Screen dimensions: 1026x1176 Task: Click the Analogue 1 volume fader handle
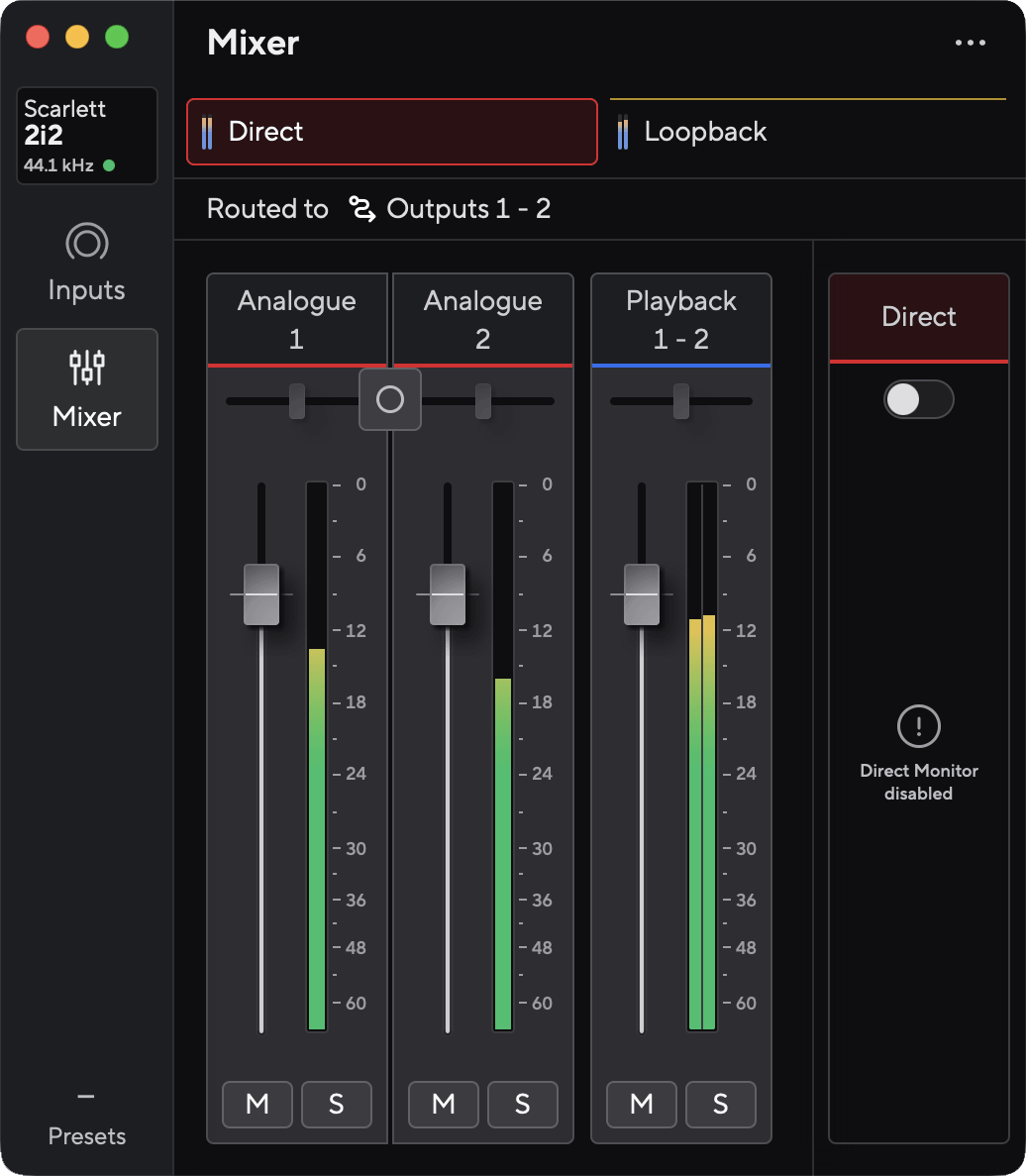point(261,594)
